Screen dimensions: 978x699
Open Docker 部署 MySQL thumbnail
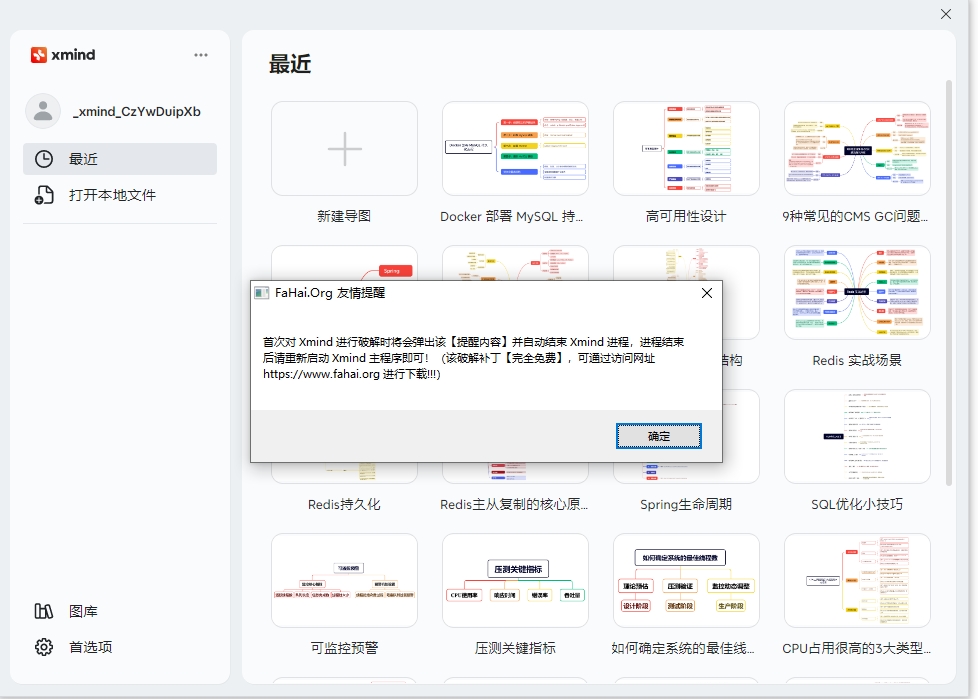click(515, 148)
